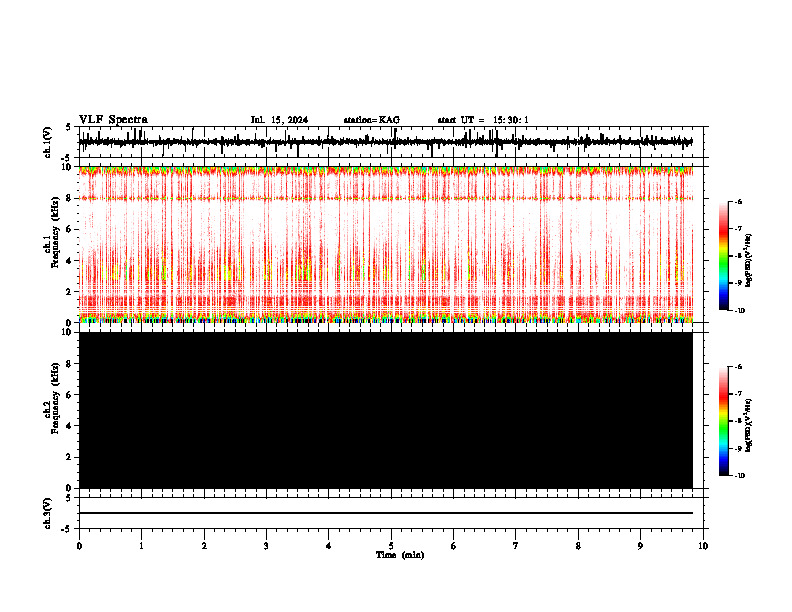Click time axis tick label "1"
This screenshot has height=612, width=792.
point(141,546)
